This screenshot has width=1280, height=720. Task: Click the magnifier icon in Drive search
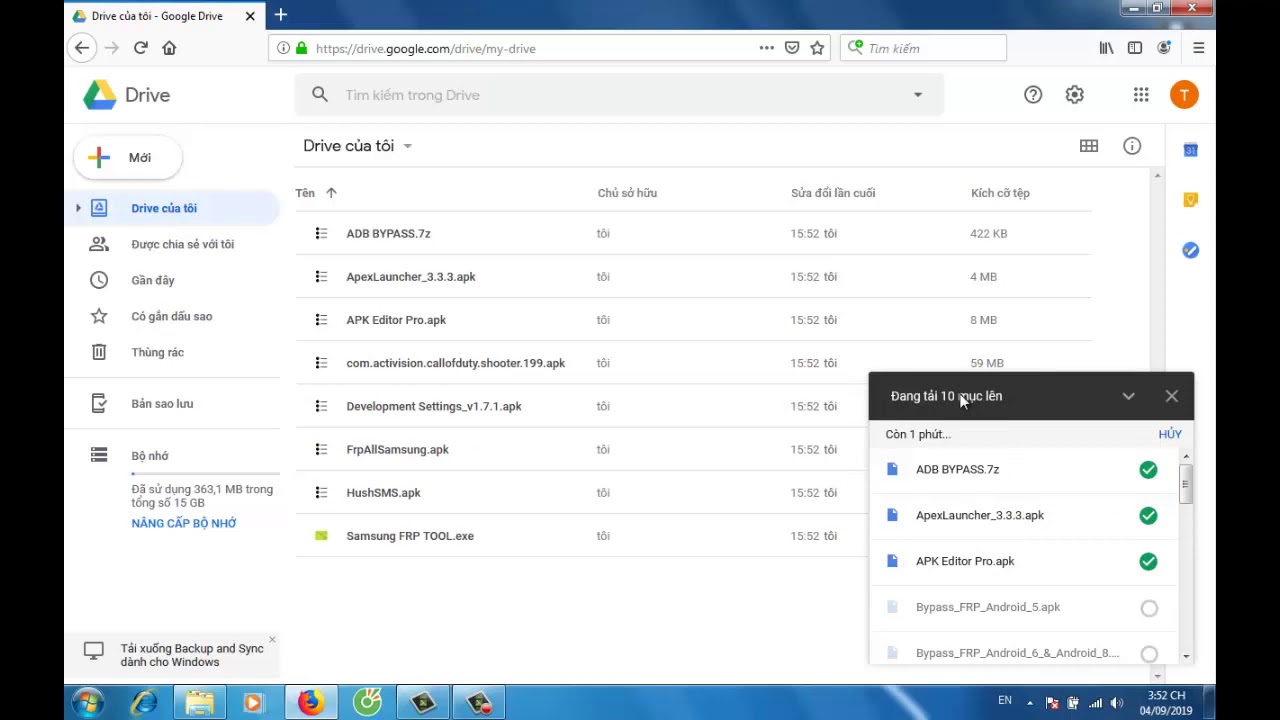(320, 95)
